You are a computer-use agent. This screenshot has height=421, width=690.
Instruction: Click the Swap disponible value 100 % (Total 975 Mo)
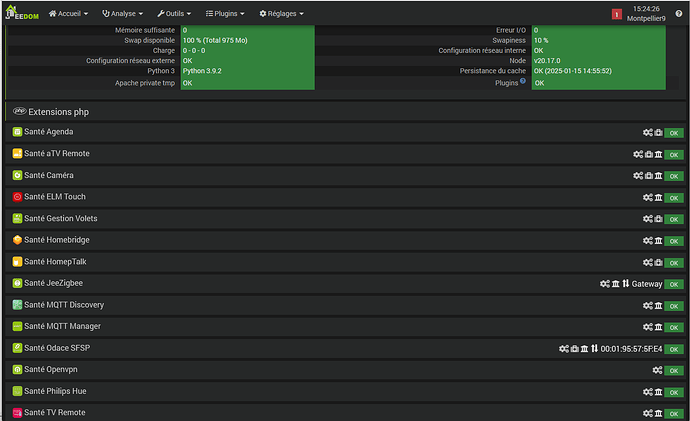tap(248, 40)
